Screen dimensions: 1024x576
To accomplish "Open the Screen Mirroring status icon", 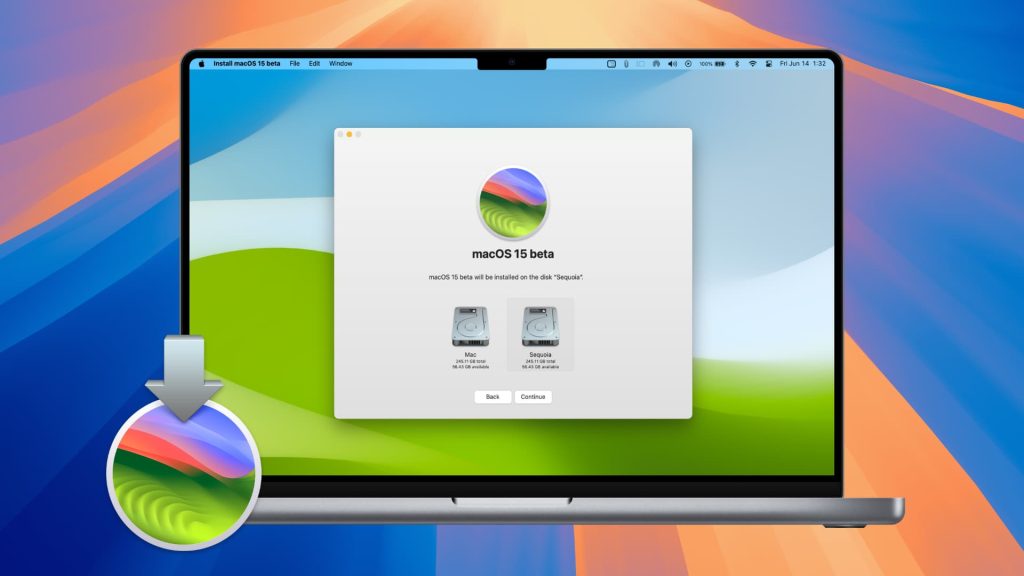I will coord(611,62).
